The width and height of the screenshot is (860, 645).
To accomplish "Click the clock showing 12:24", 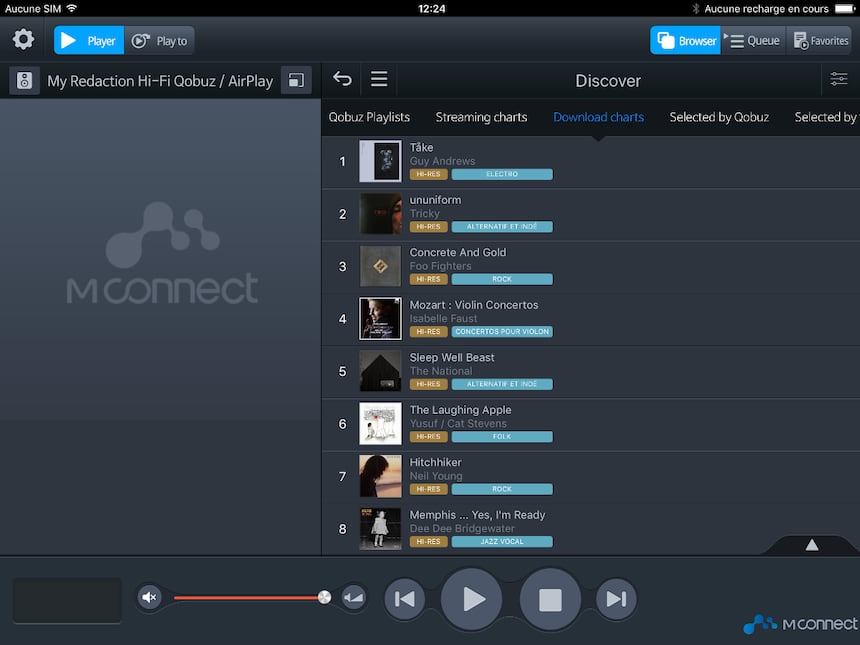I will tap(432, 8).
